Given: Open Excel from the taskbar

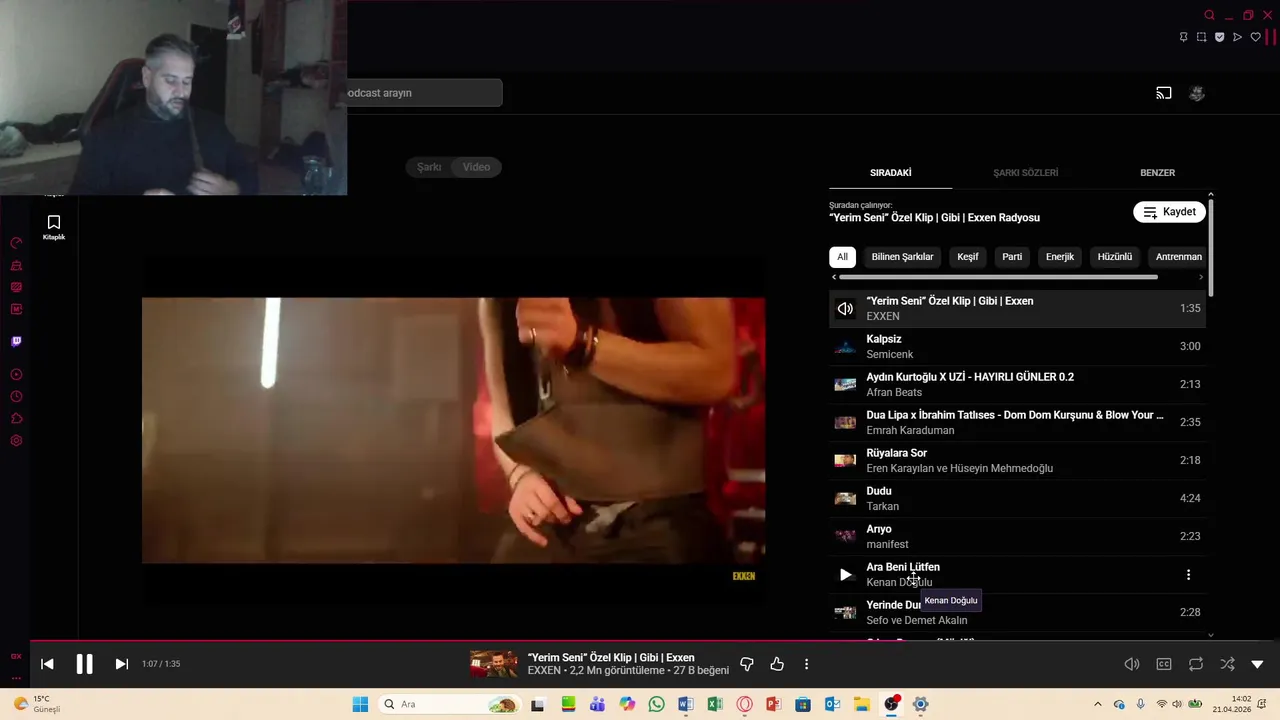Looking at the screenshot, I should 714,704.
